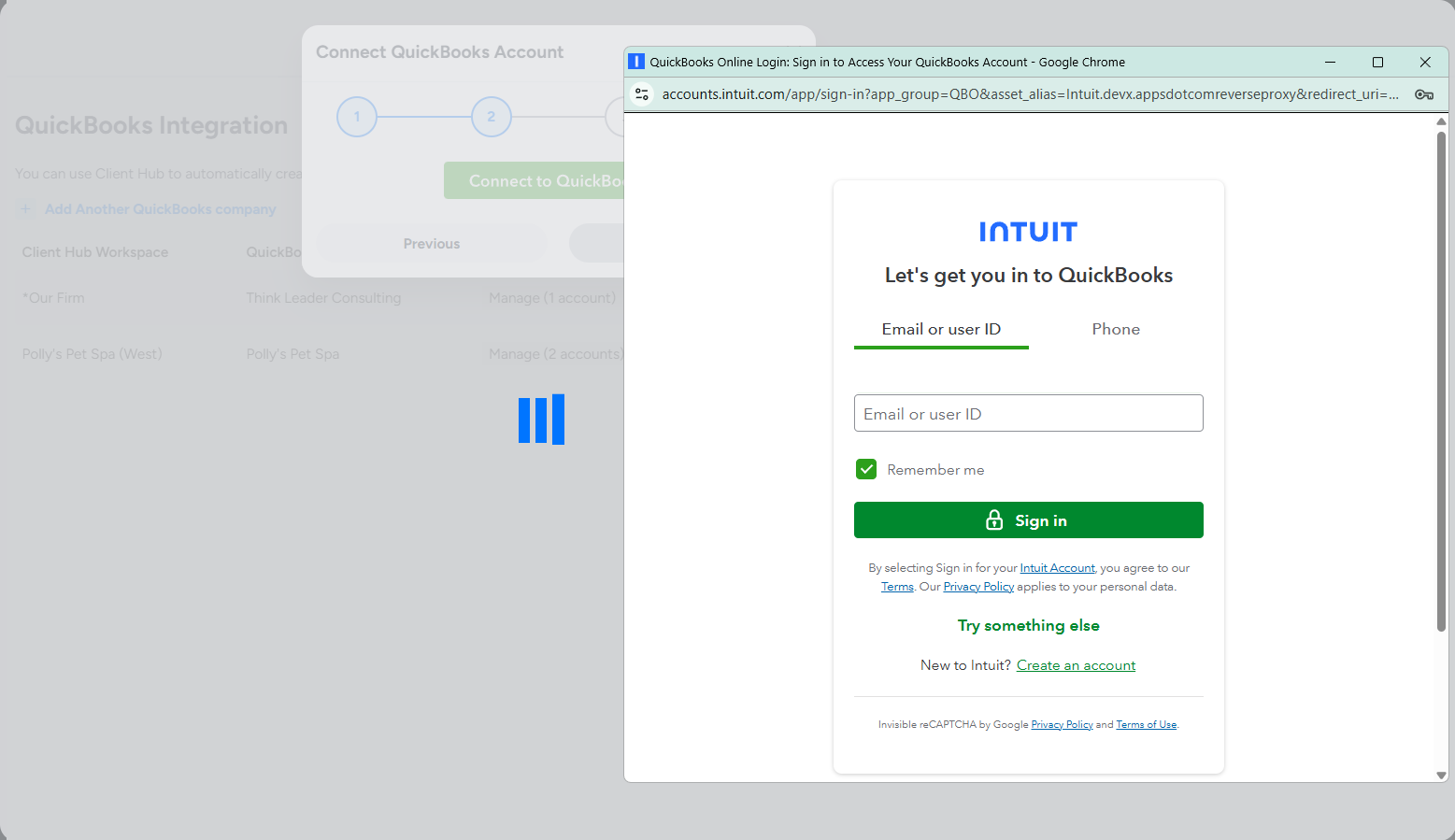Click the Create an account link
The image size is (1455, 840).
(1076, 665)
